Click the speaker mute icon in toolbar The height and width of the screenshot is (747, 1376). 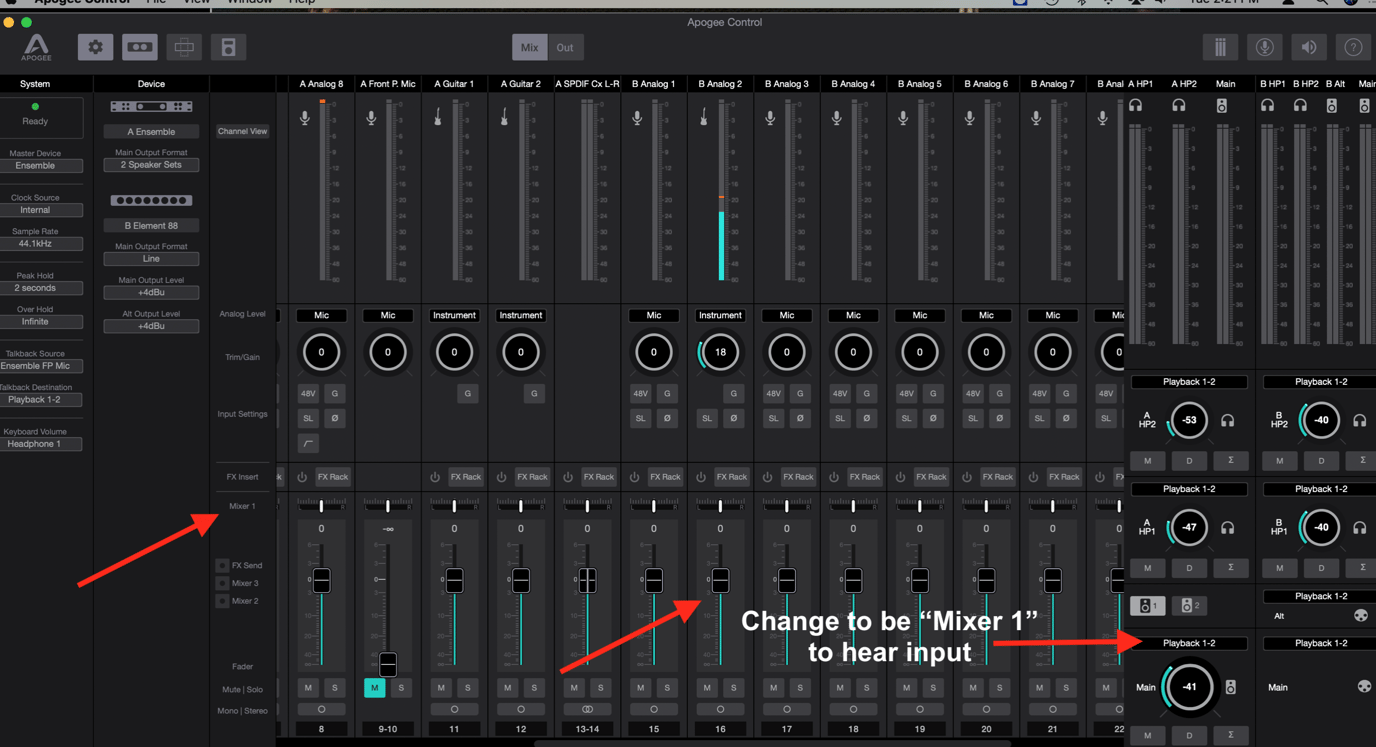tap(1307, 46)
